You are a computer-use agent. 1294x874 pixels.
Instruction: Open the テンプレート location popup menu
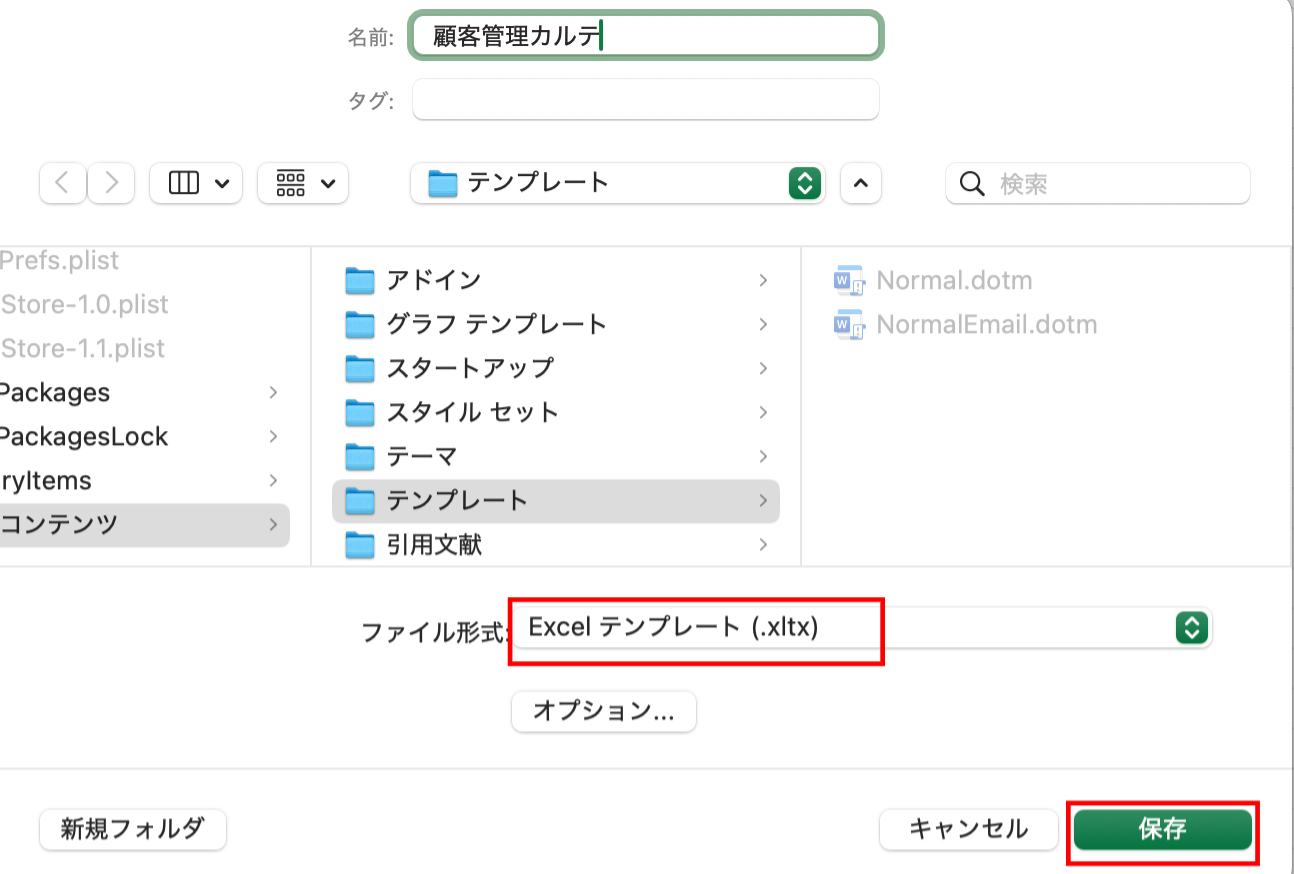805,183
